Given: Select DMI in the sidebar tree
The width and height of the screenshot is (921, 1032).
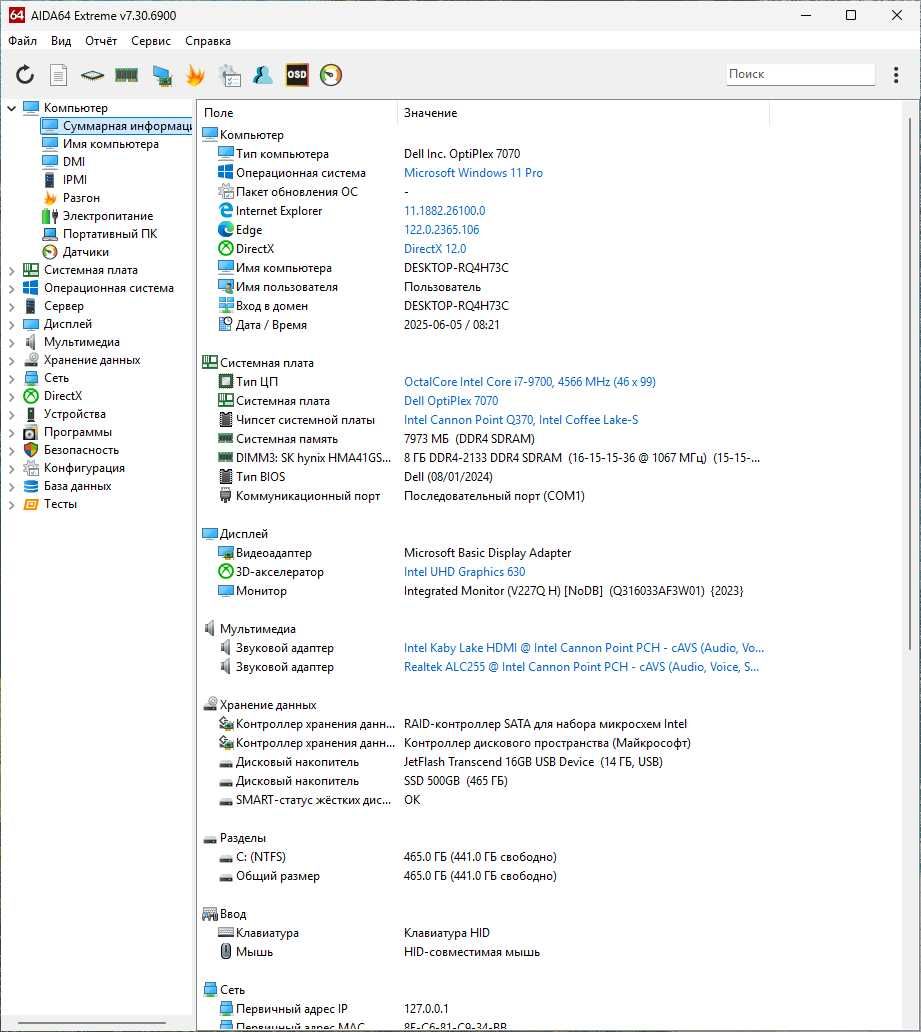Looking at the screenshot, I should pos(74,162).
